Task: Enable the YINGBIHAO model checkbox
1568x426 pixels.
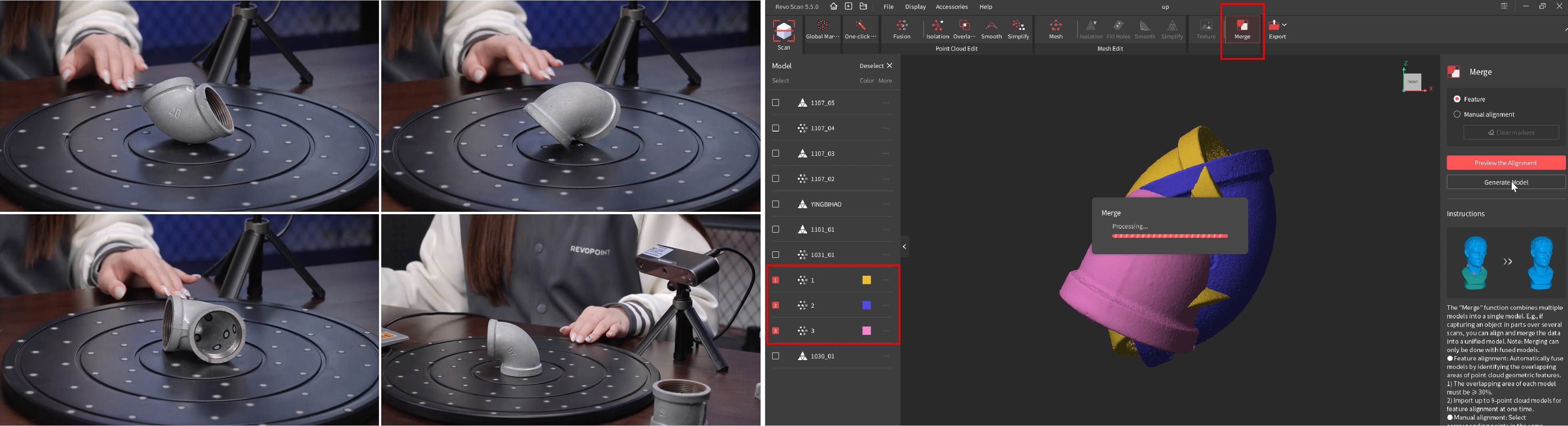Action: [775, 205]
